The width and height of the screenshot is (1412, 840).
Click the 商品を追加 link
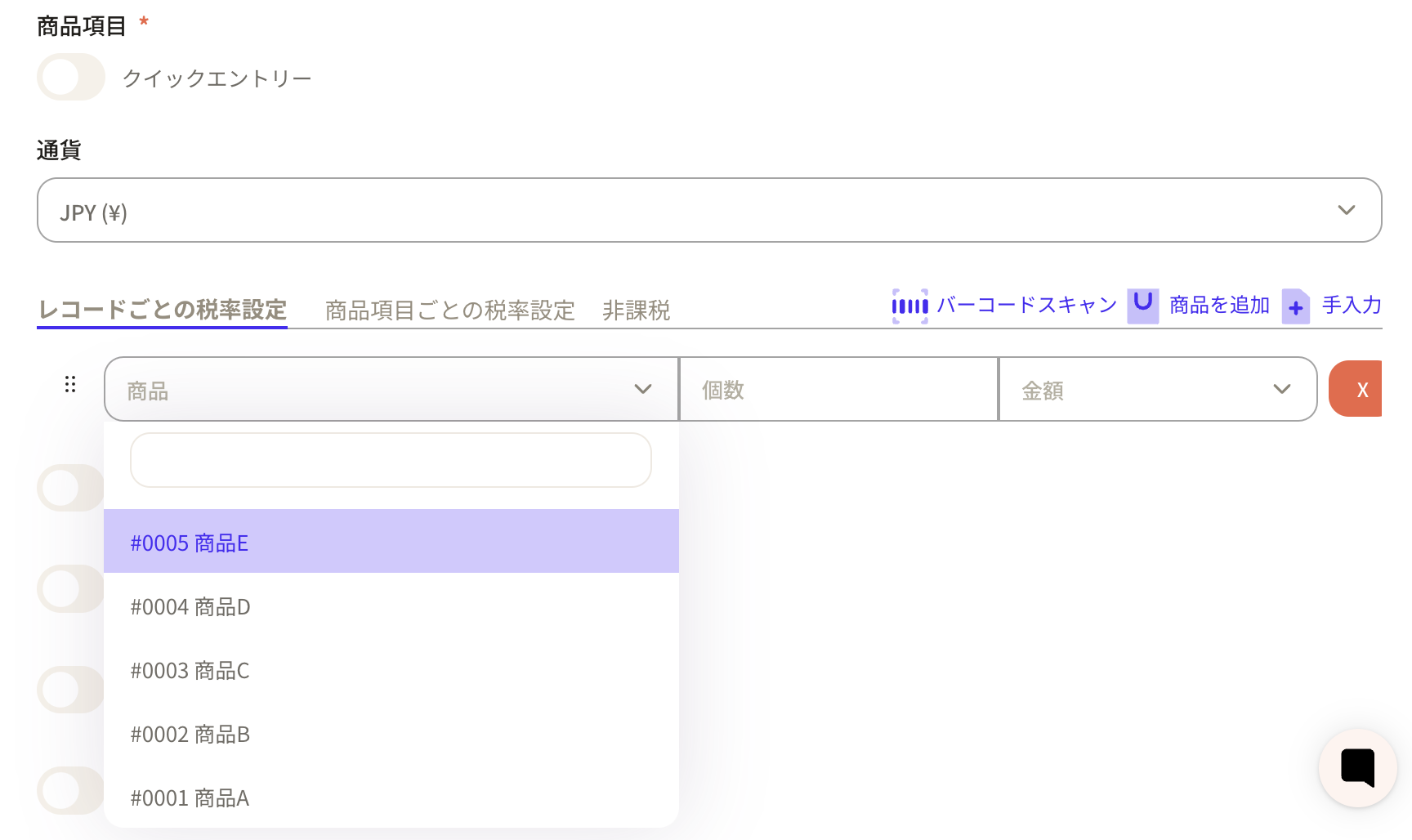tap(1219, 306)
